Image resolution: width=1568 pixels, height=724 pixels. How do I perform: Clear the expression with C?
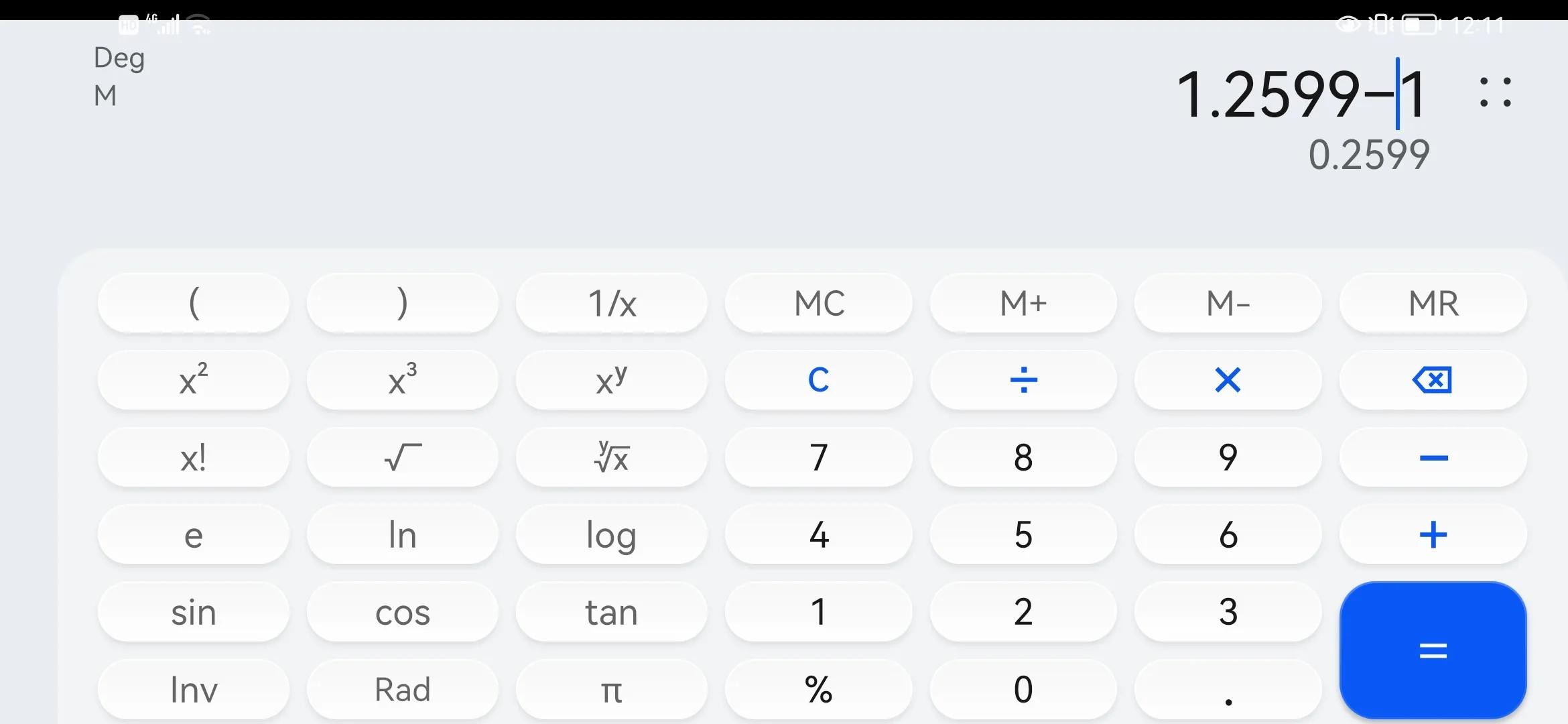(818, 380)
